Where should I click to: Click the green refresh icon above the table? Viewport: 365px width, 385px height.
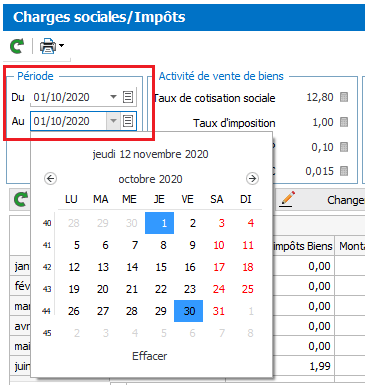pyautogui.click(x=21, y=199)
